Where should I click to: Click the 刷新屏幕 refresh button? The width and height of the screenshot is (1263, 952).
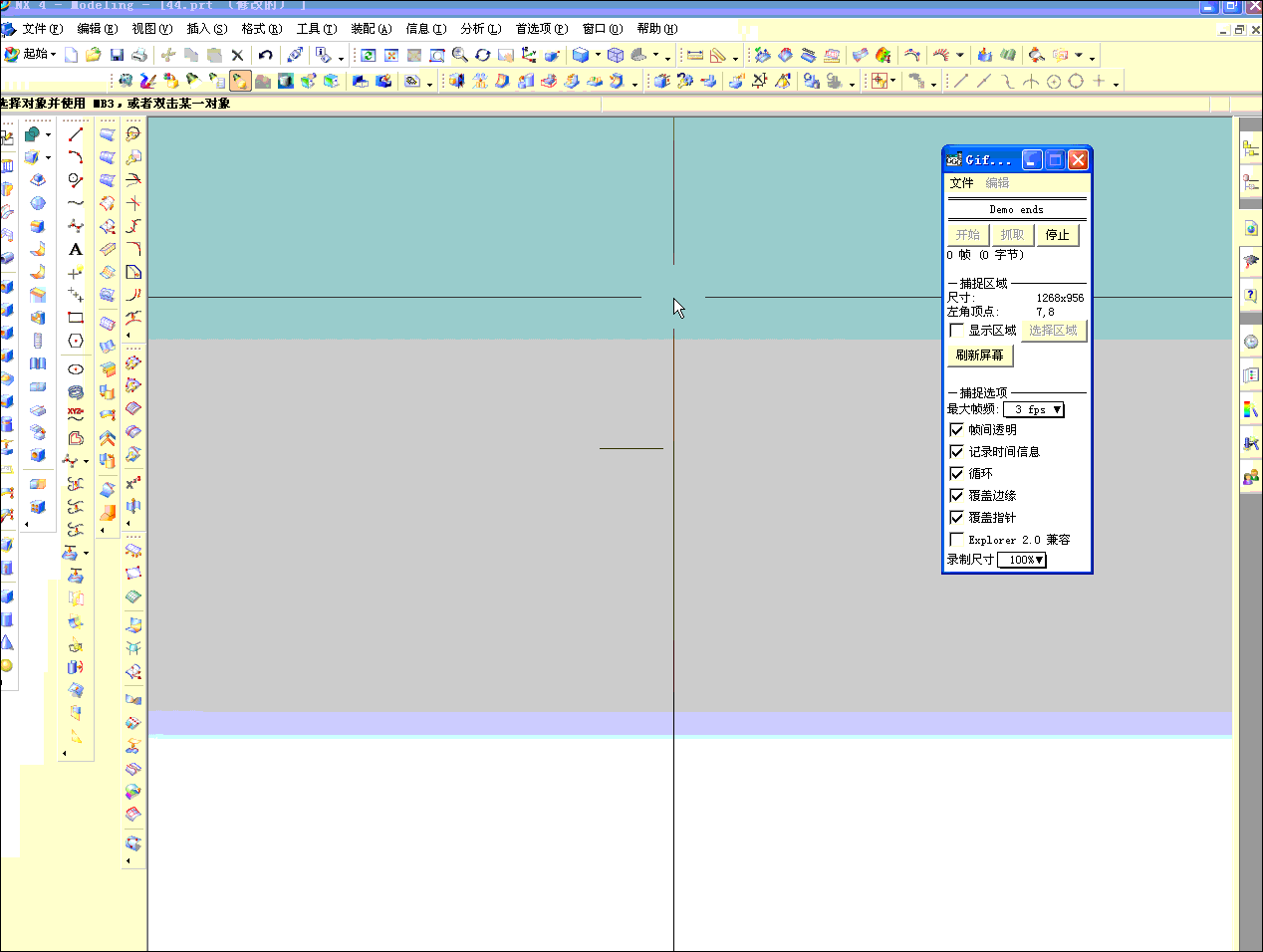click(x=980, y=356)
